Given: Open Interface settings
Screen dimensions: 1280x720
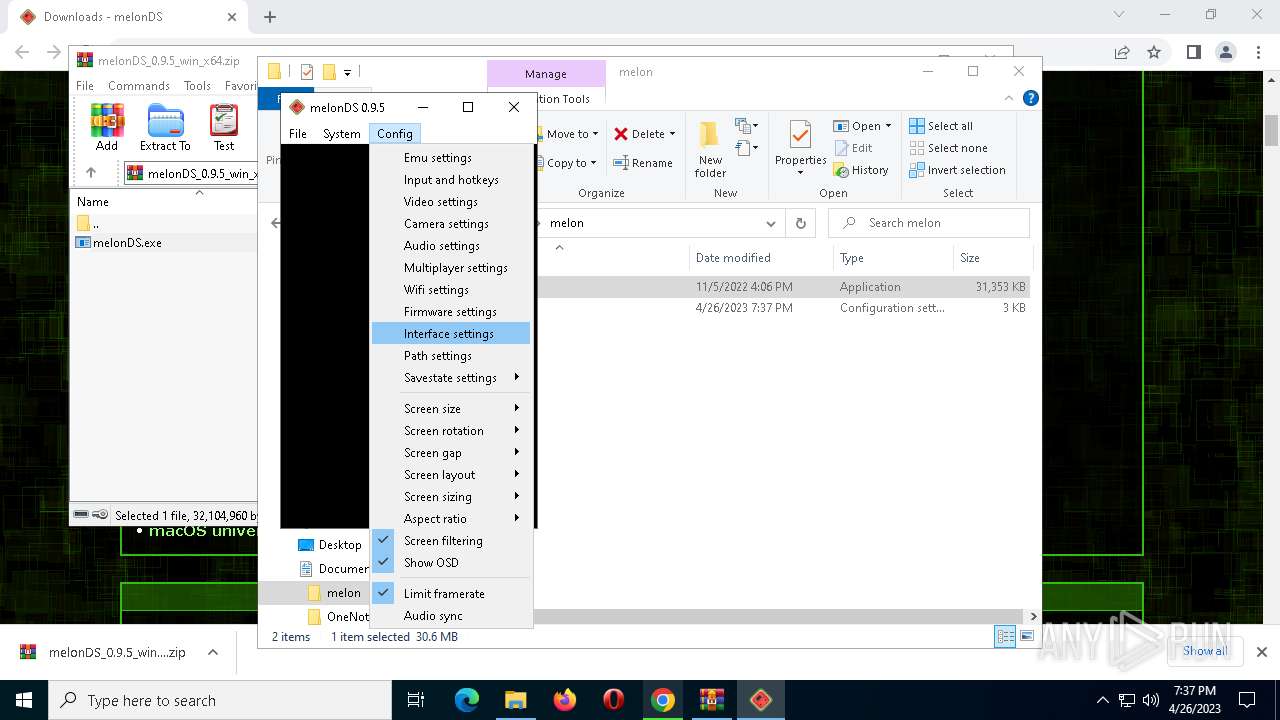Looking at the screenshot, I should (x=451, y=334).
